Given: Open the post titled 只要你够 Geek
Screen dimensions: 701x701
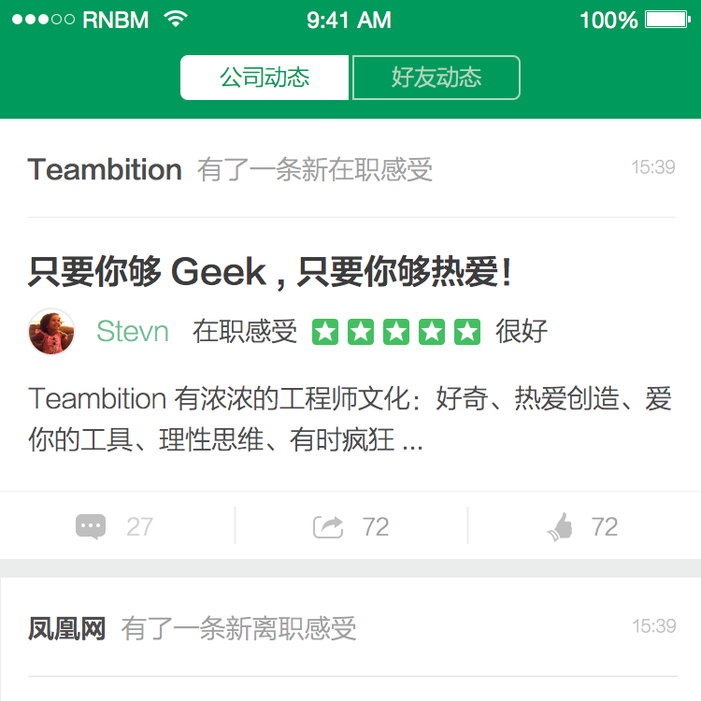Looking at the screenshot, I should click(270, 272).
